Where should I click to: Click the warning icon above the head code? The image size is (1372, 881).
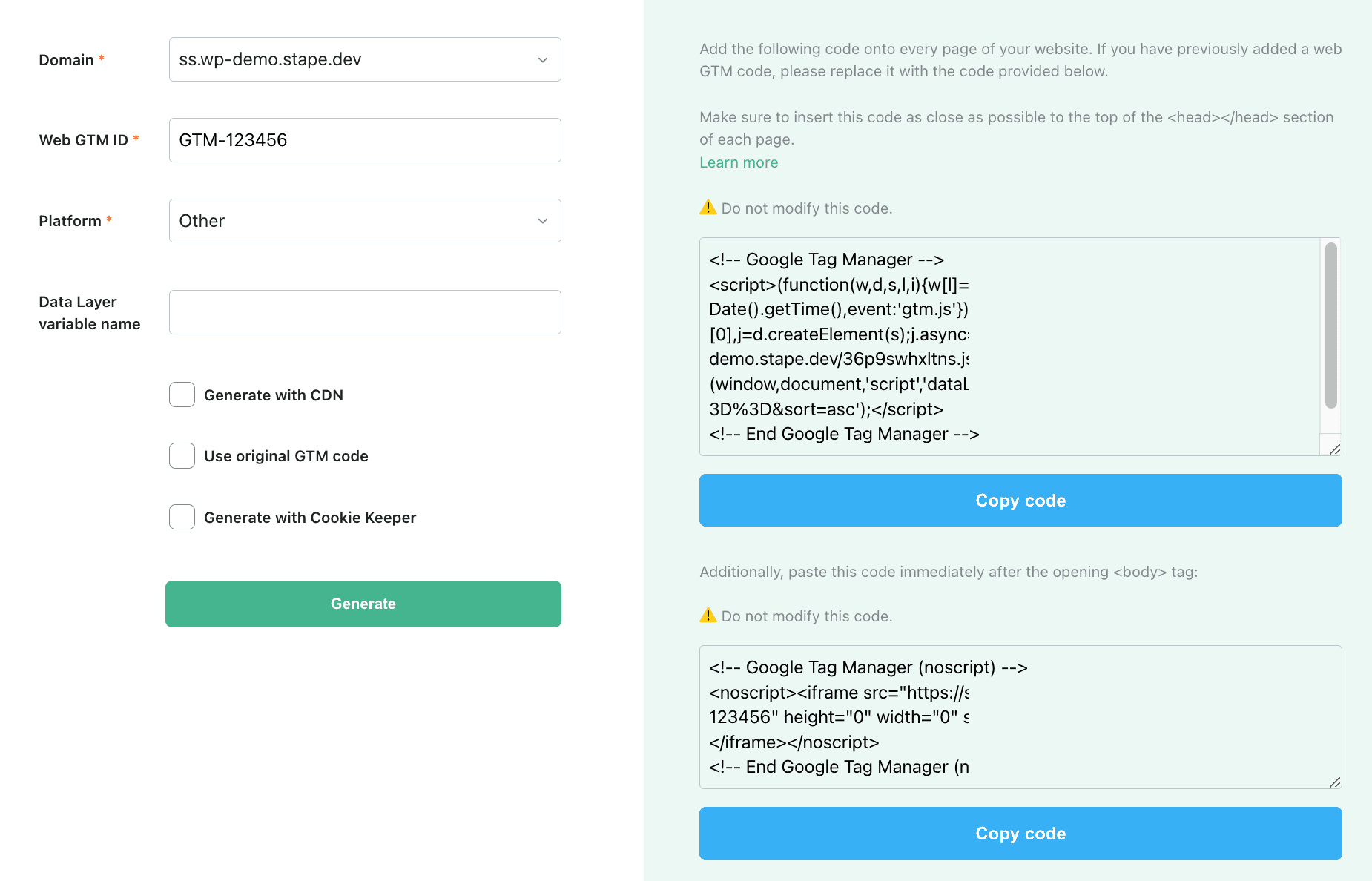(x=708, y=208)
